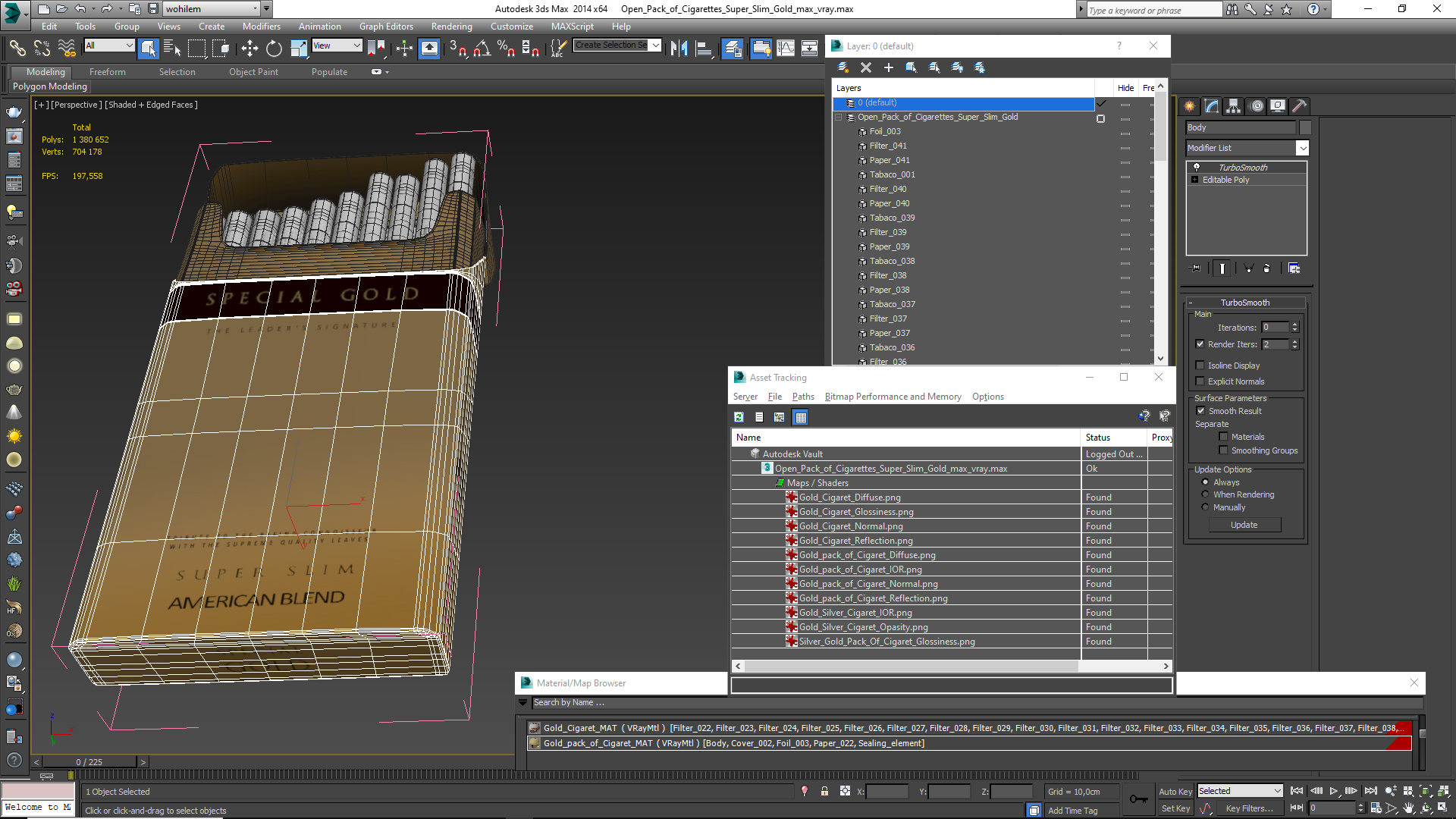
Task: Collapse Open_Pack_of_Cigarettes_Super_Slim_Gold layer tree
Action: click(x=839, y=118)
